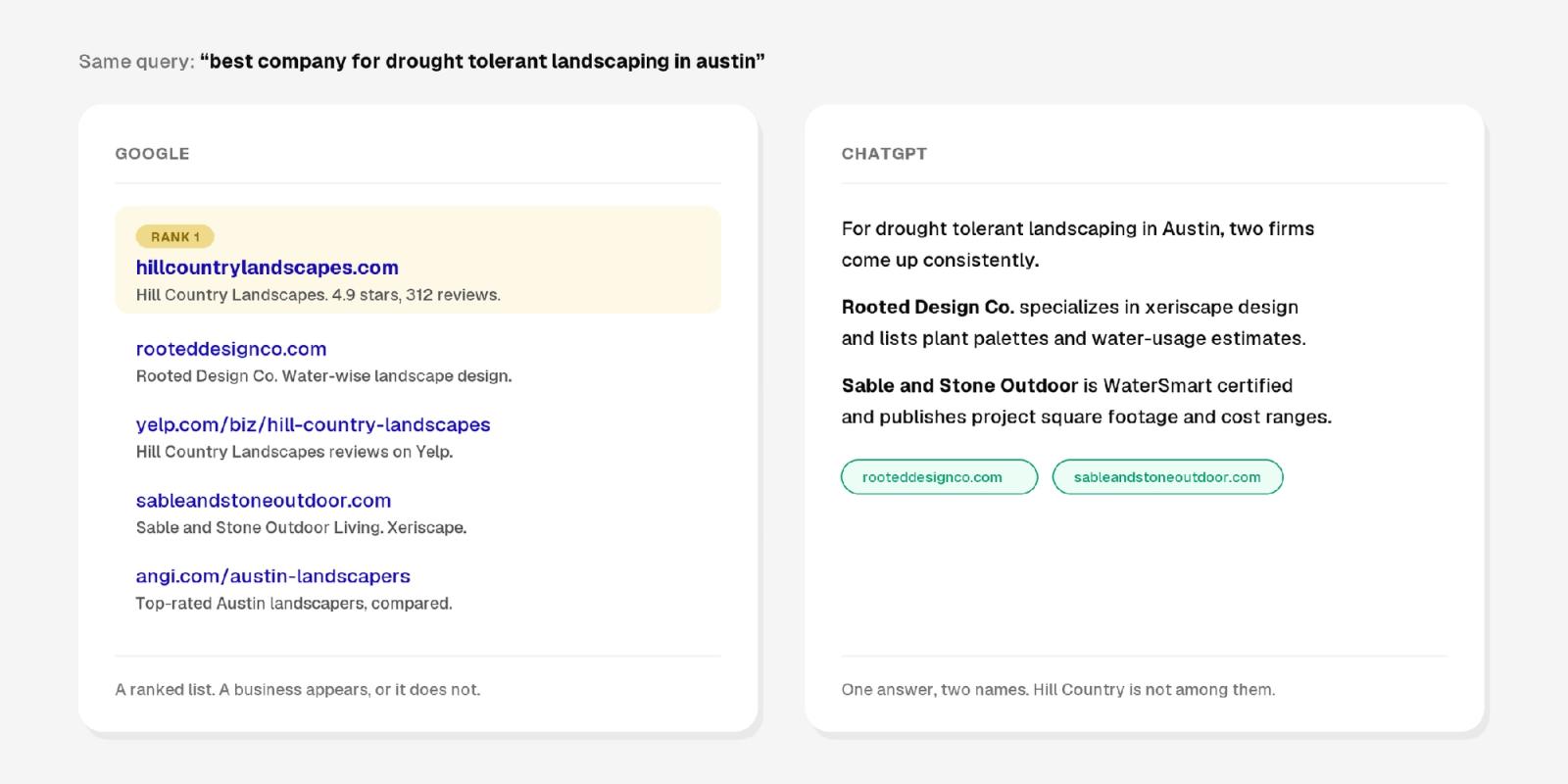
Task: Open yelp.com/biz/hill-country-landscapes link
Action: [x=313, y=424]
